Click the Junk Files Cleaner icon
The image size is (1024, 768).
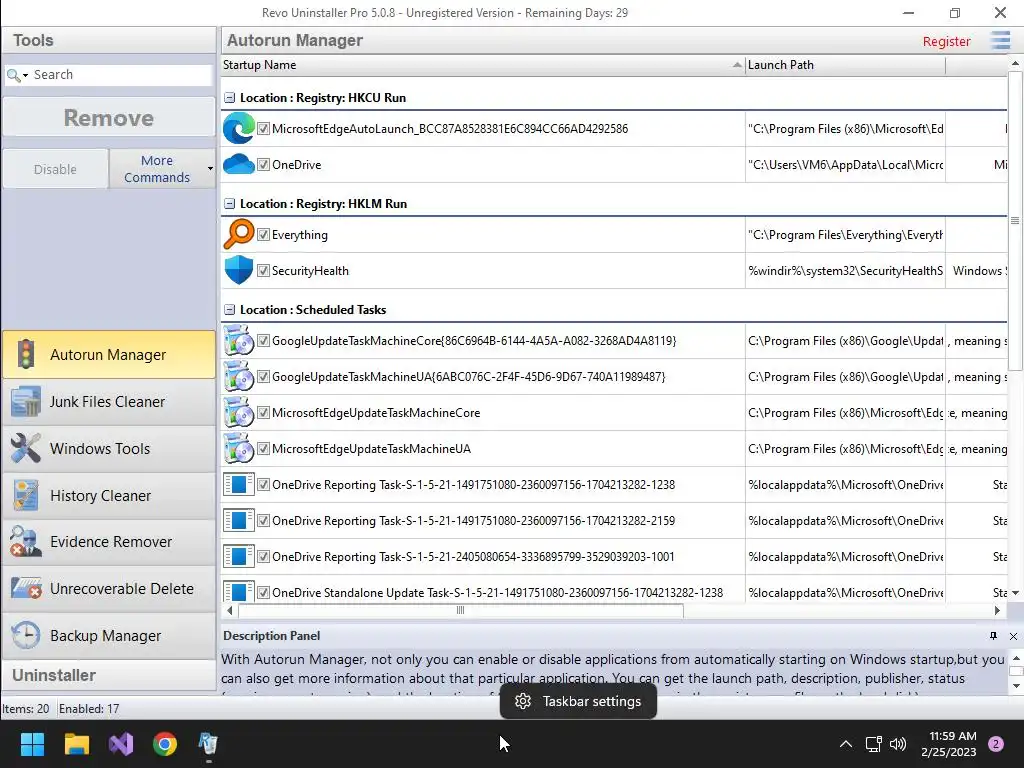[x=26, y=401]
